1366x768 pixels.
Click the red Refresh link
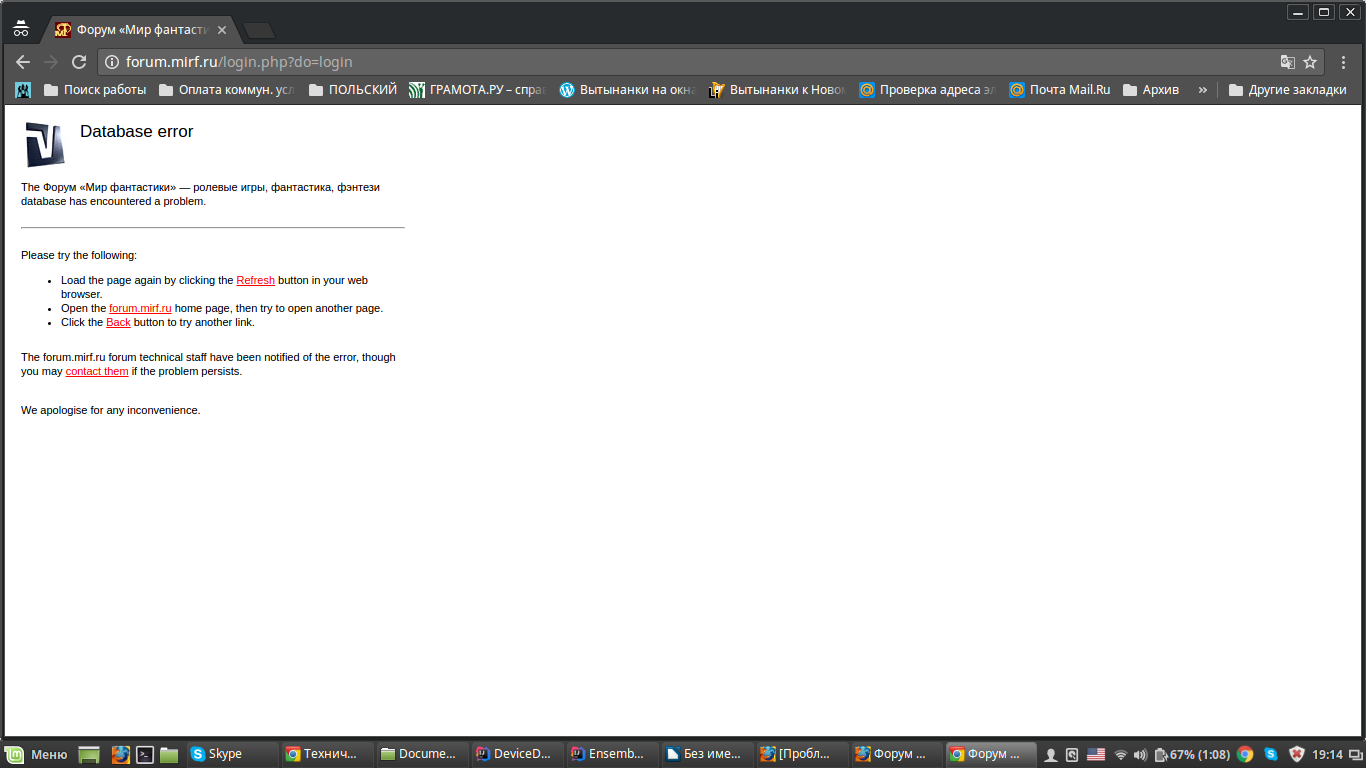tap(255, 281)
